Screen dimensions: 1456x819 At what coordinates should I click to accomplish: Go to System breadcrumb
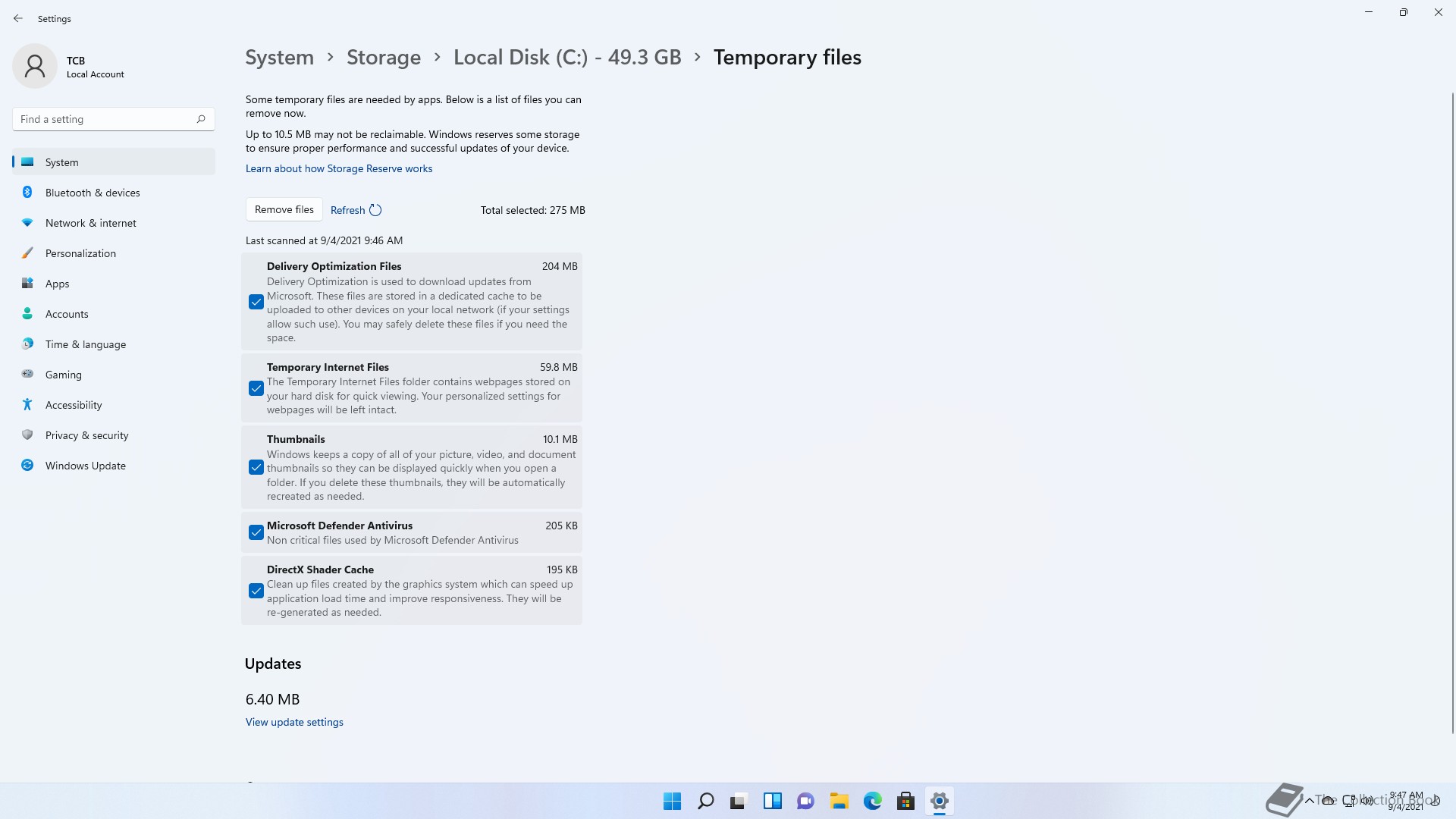point(279,58)
